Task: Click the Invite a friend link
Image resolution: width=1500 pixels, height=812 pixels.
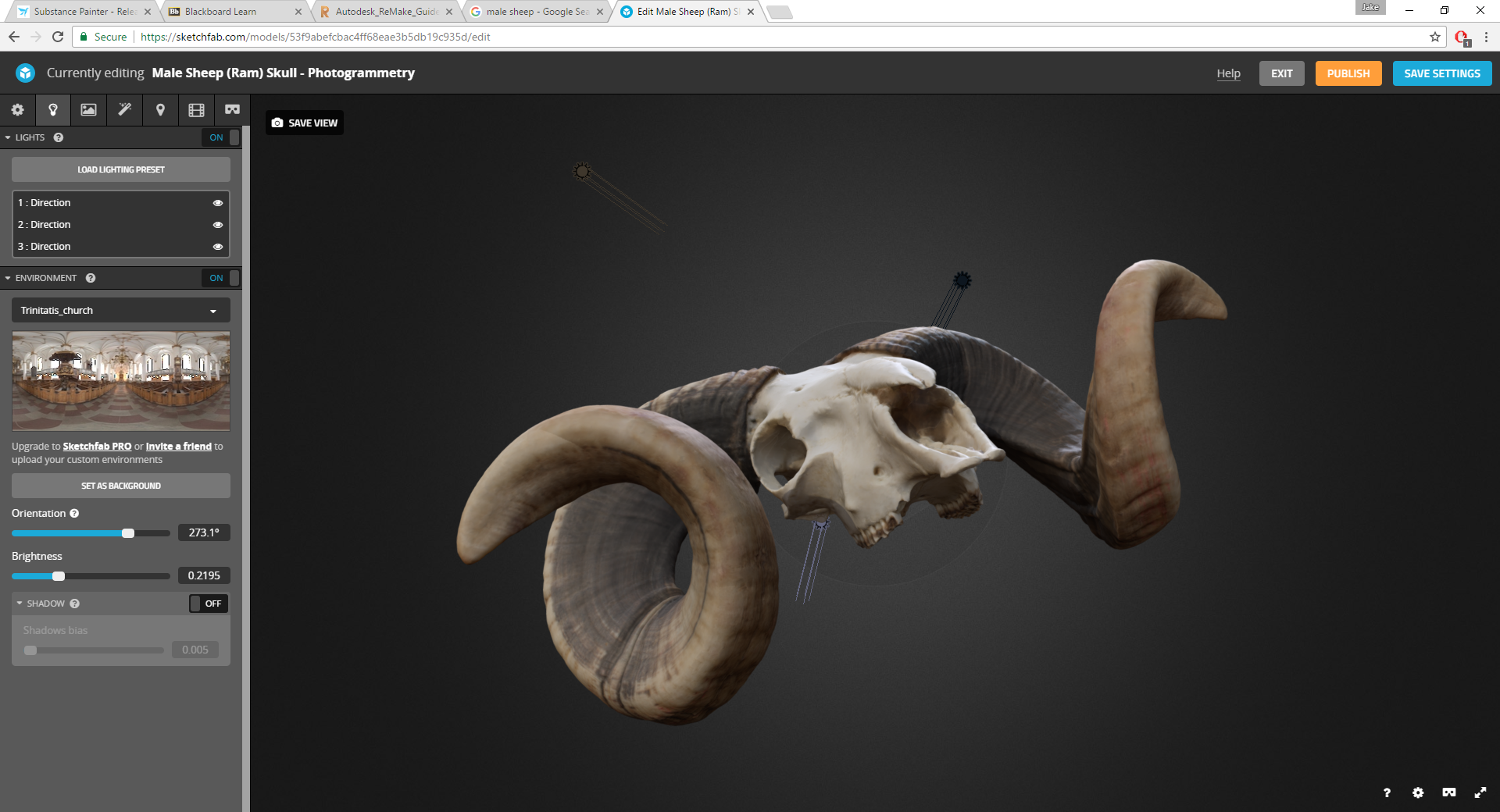Action: [178, 446]
